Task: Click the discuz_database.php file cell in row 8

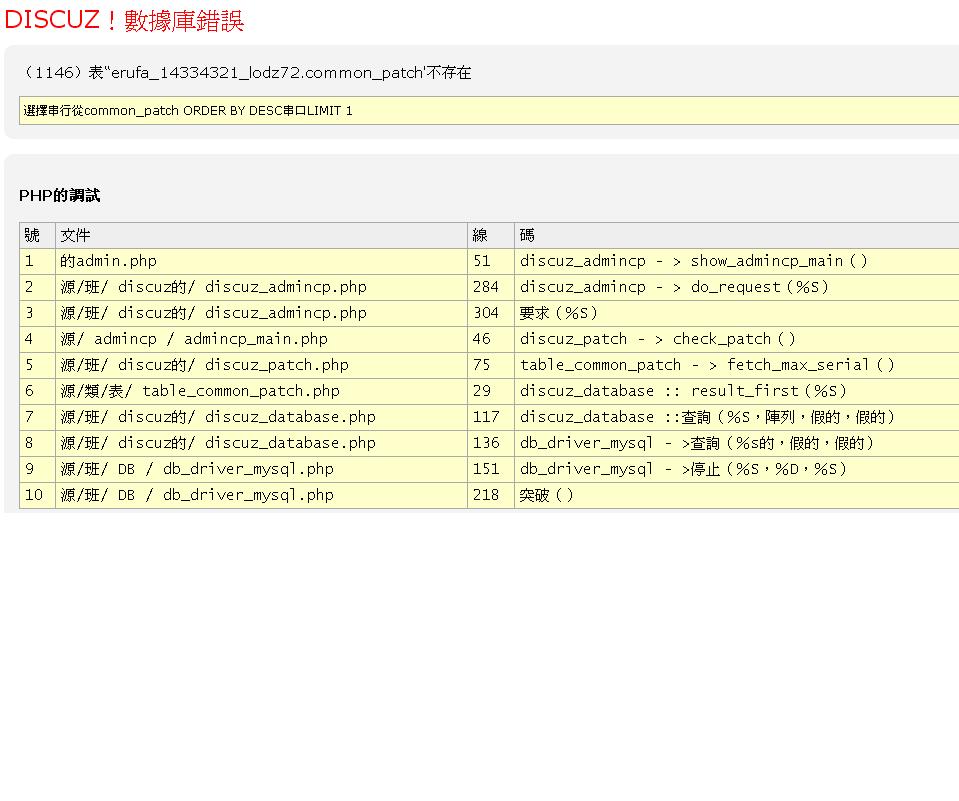Action: point(261,443)
